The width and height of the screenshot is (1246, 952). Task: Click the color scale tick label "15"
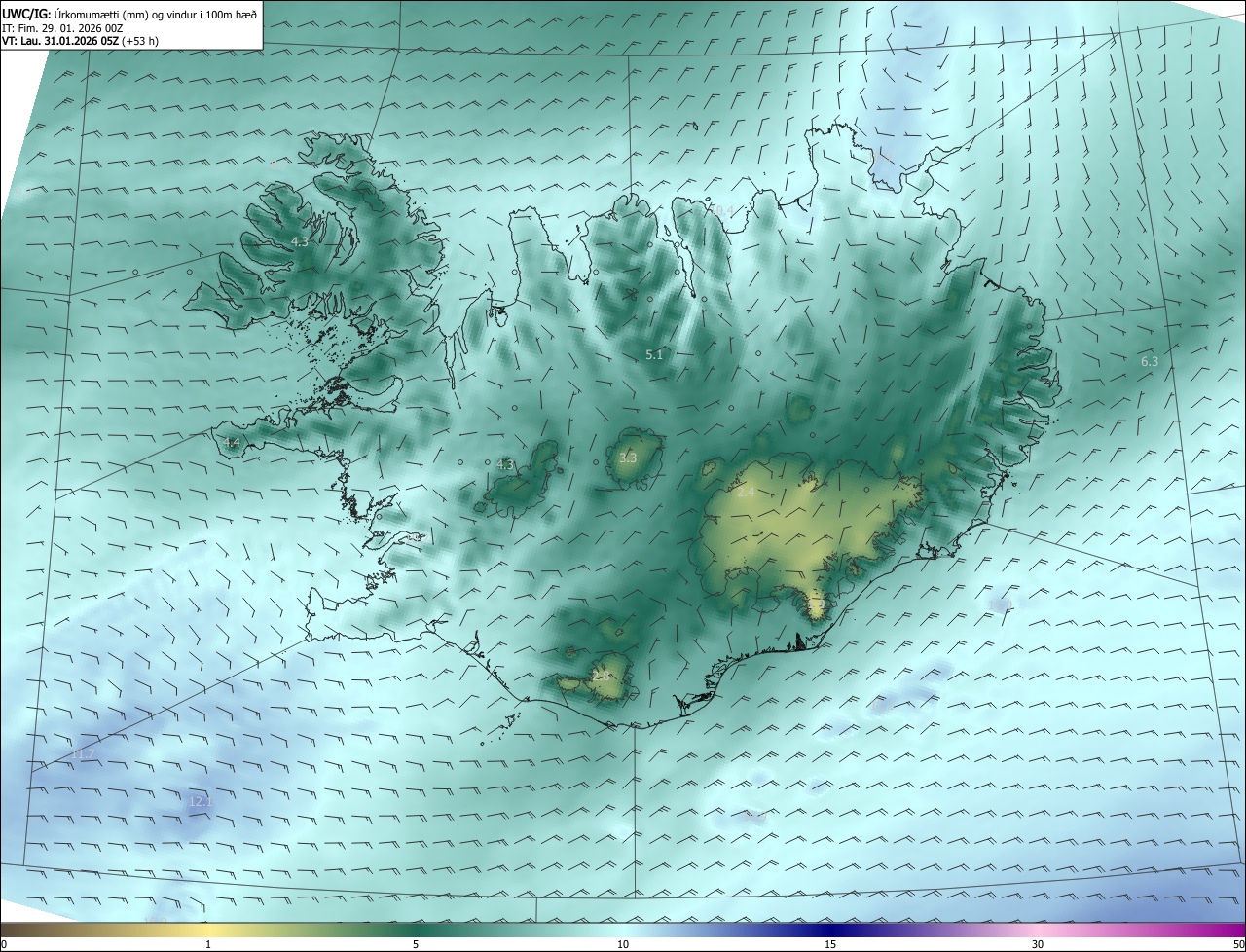click(x=830, y=944)
